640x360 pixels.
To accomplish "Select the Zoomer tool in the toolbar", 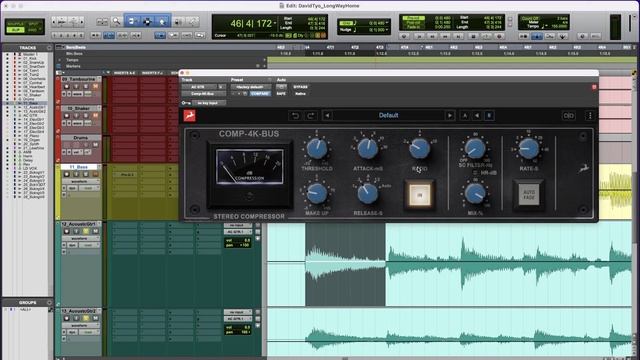I will (116, 21).
